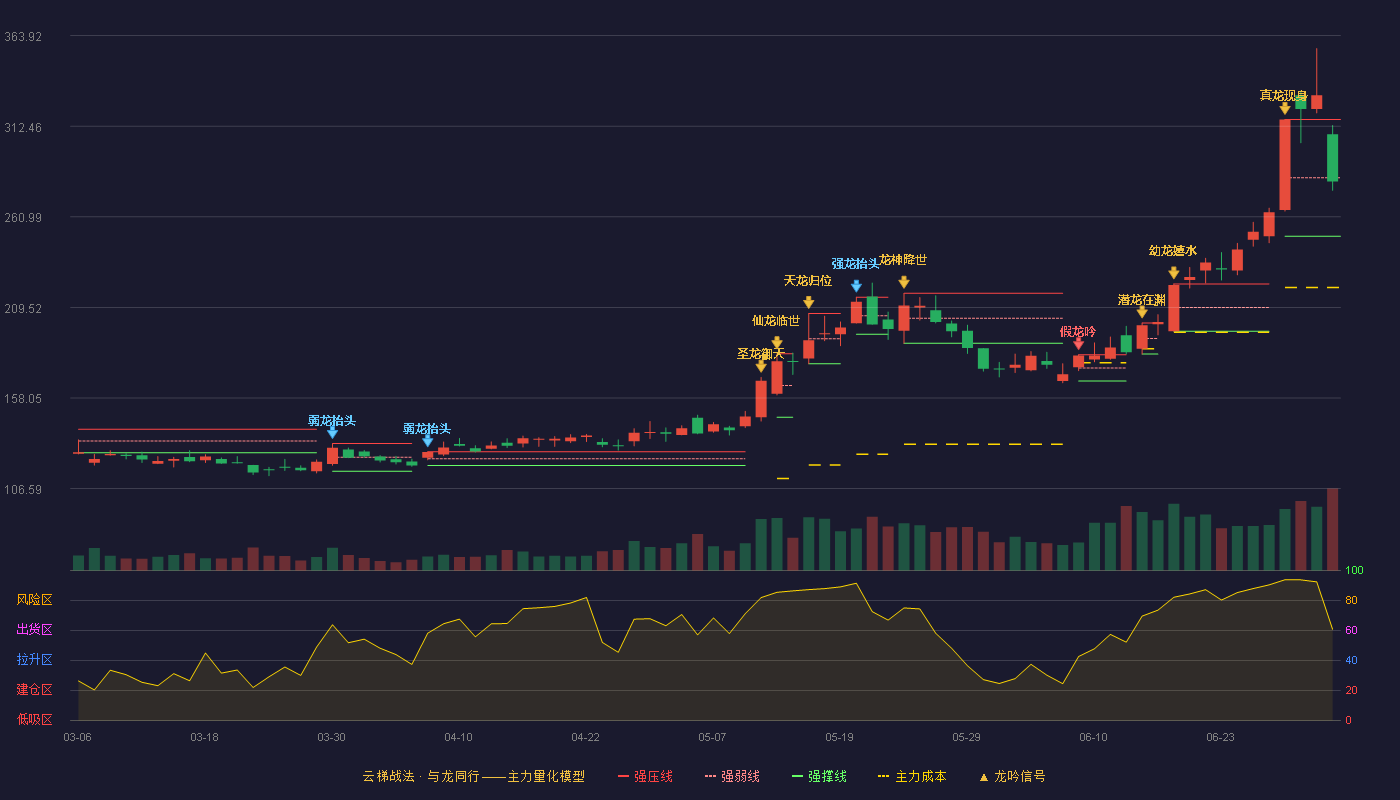Click the magenta 60 indicator scale value
The height and width of the screenshot is (800, 1400).
pyautogui.click(x=1351, y=630)
